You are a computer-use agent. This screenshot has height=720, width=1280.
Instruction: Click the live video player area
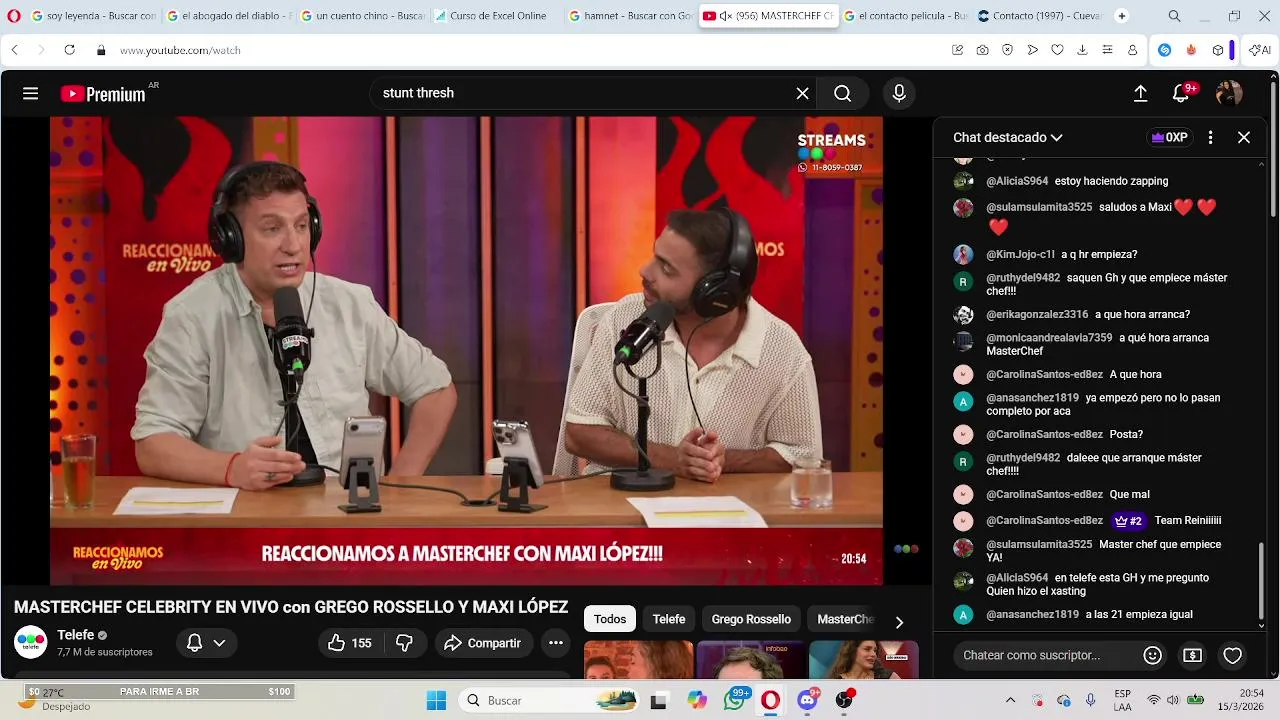point(466,350)
